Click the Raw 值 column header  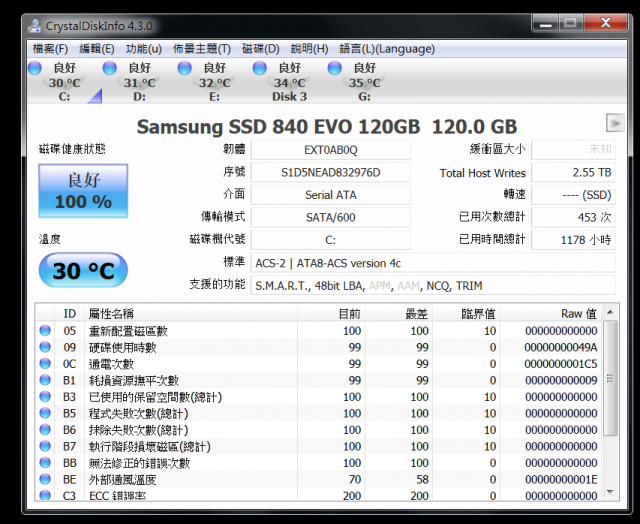[551, 313]
